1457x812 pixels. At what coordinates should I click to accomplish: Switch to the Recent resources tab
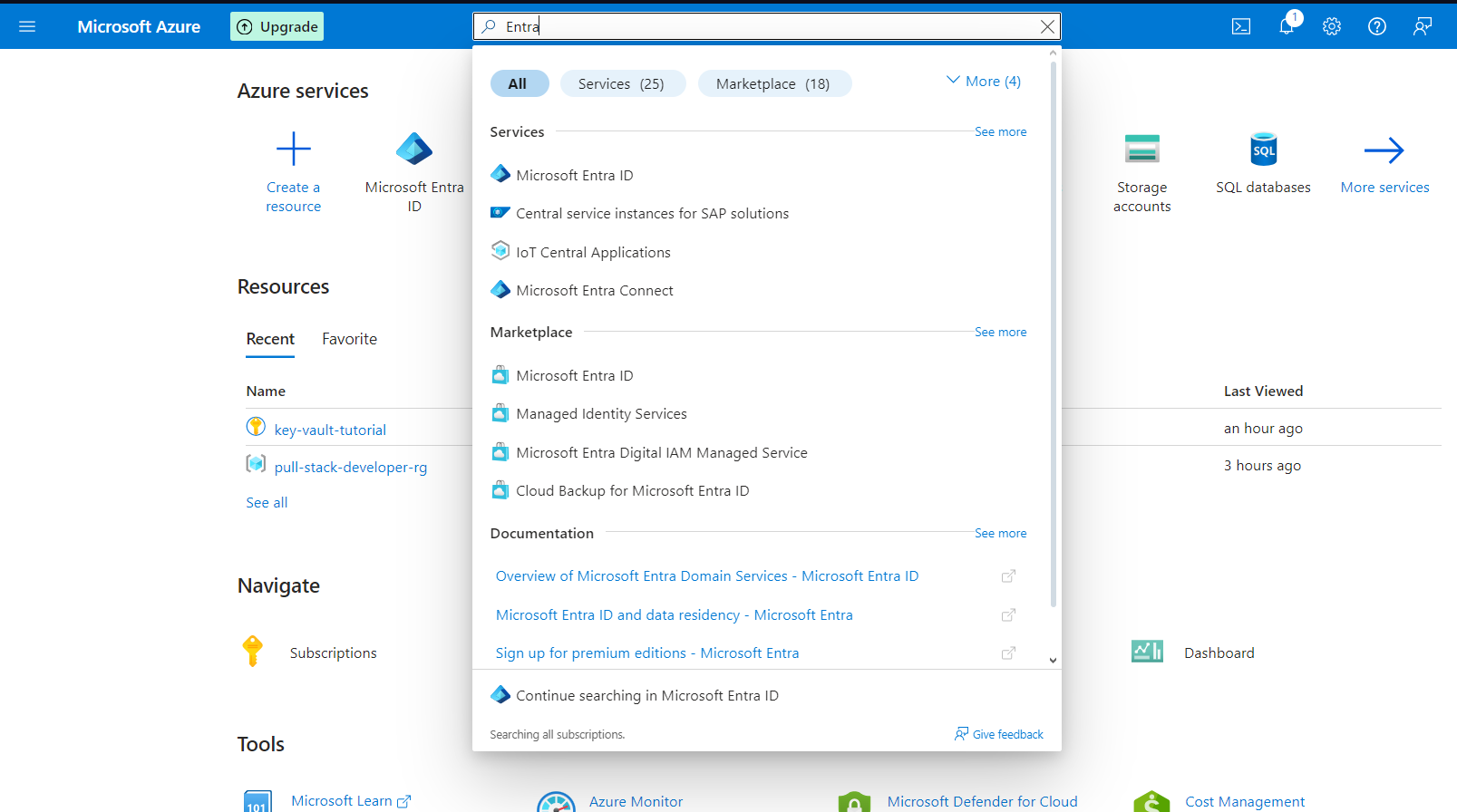[x=270, y=339]
